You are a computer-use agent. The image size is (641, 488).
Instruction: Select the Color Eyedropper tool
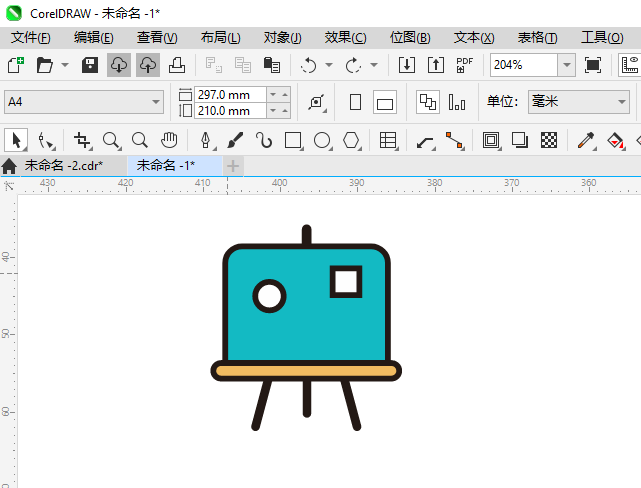click(586, 141)
